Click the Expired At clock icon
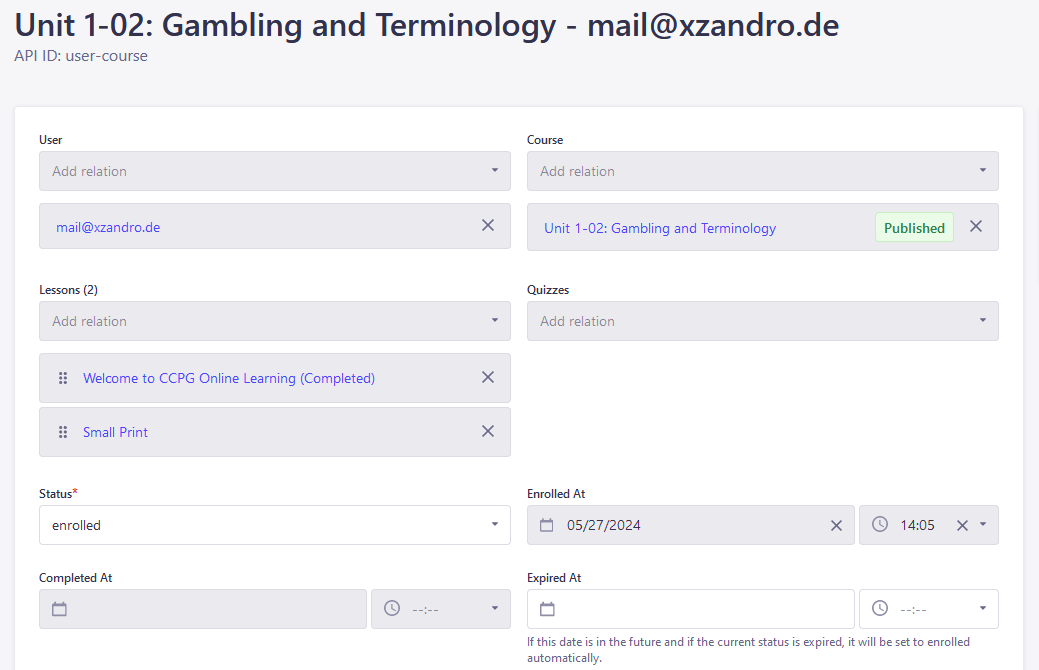 (880, 609)
